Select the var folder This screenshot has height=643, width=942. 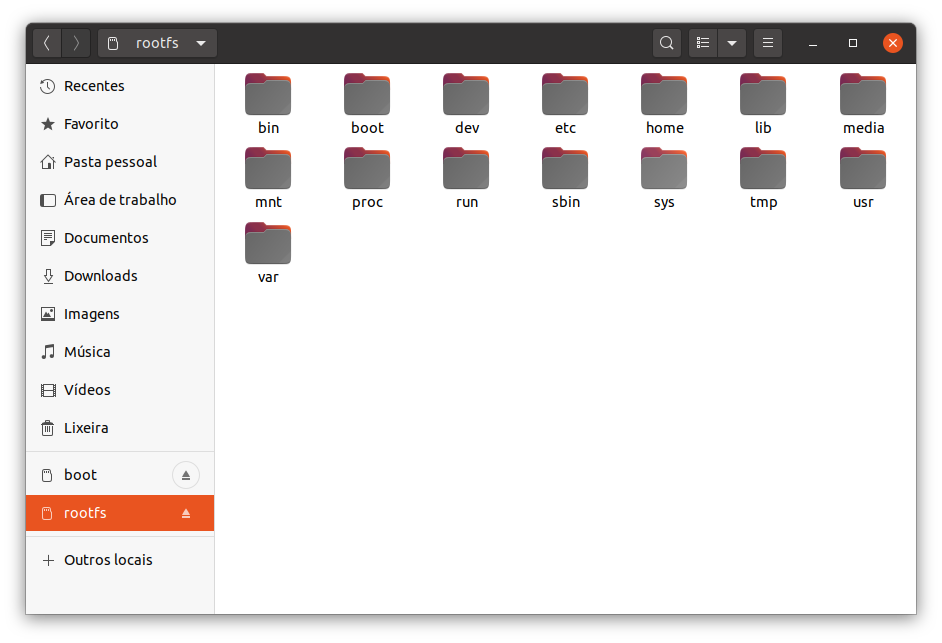pos(268,253)
